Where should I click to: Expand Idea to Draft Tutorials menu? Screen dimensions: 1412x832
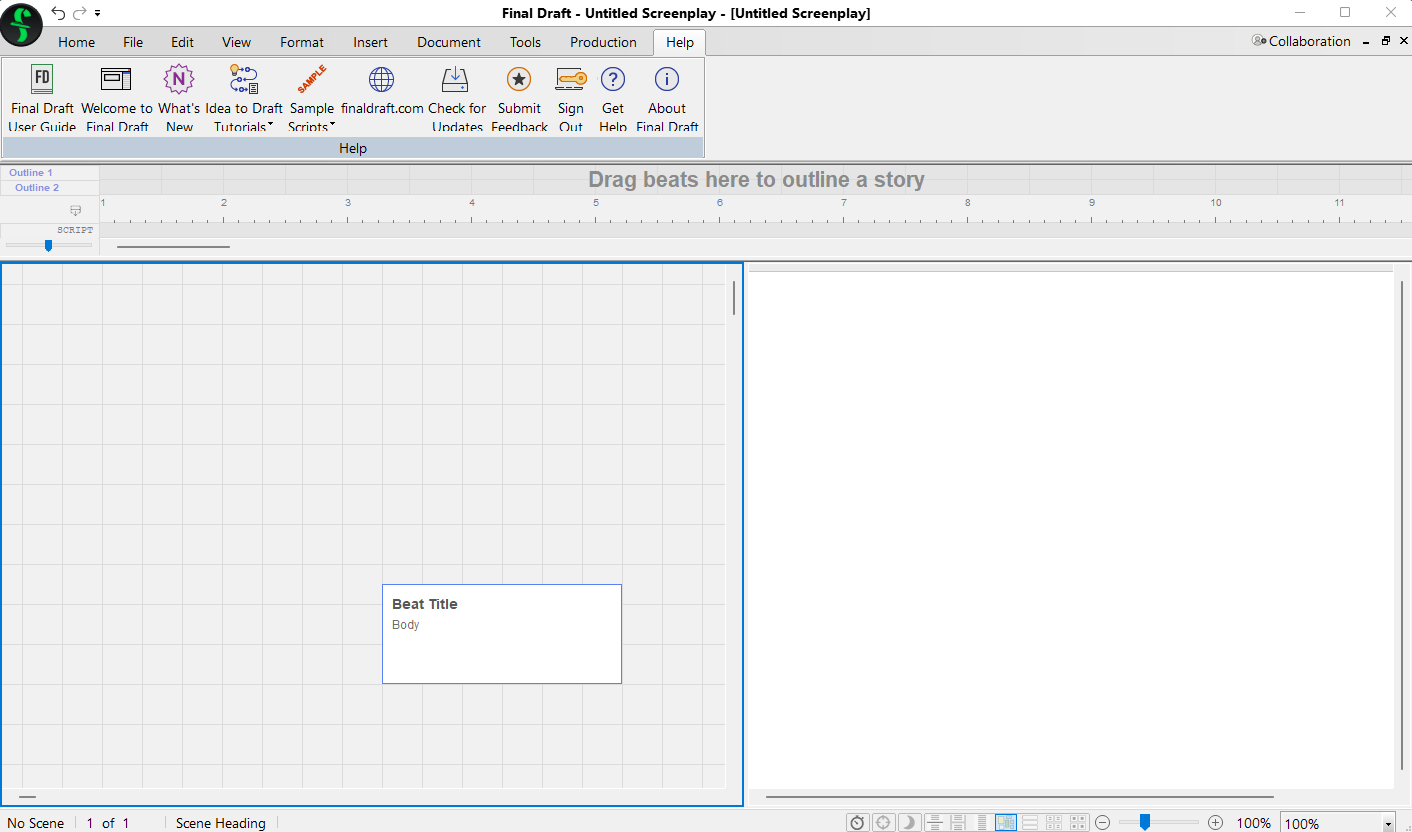point(244,97)
